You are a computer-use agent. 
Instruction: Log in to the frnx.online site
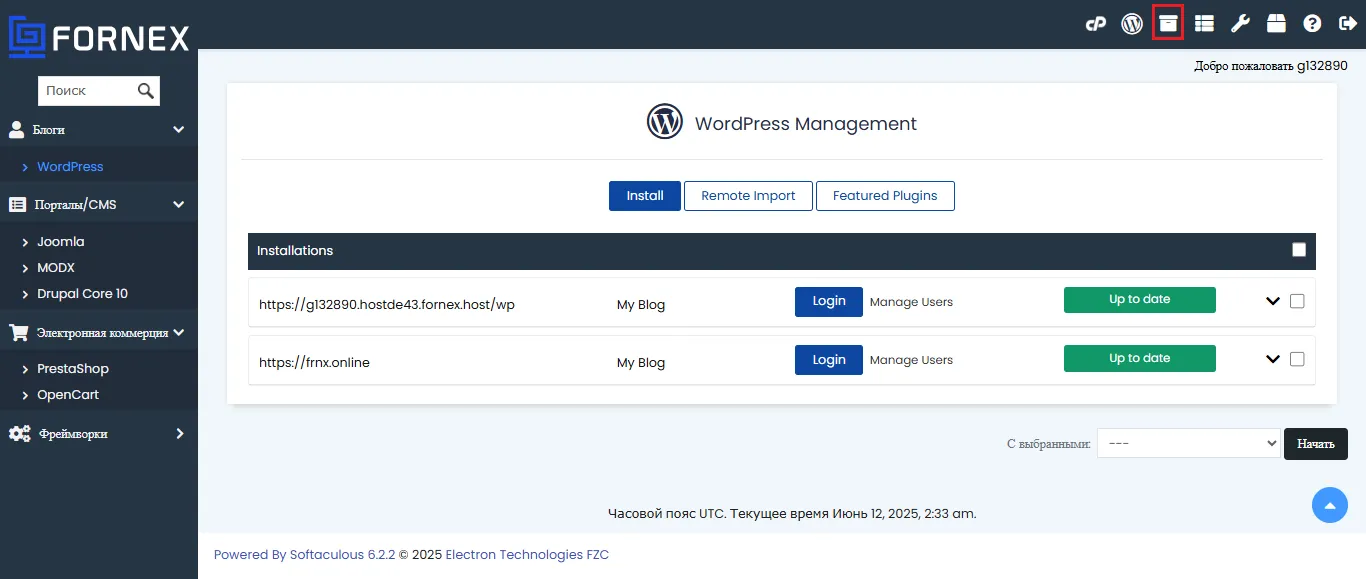tap(829, 359)
